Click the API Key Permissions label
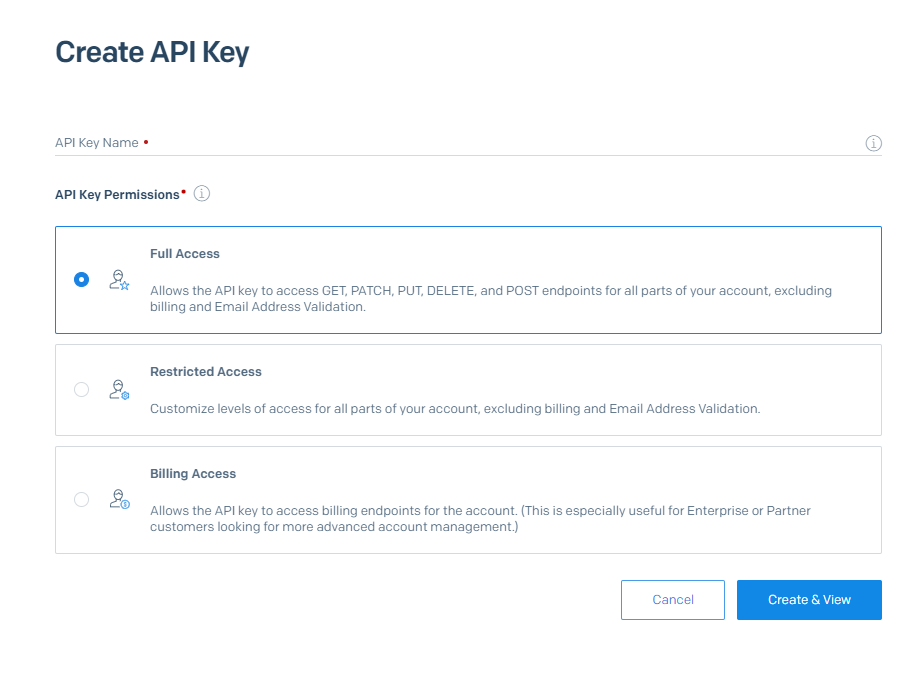Image resolution: width=919 pixels, height=699 pixels. (x=117, y=195)
